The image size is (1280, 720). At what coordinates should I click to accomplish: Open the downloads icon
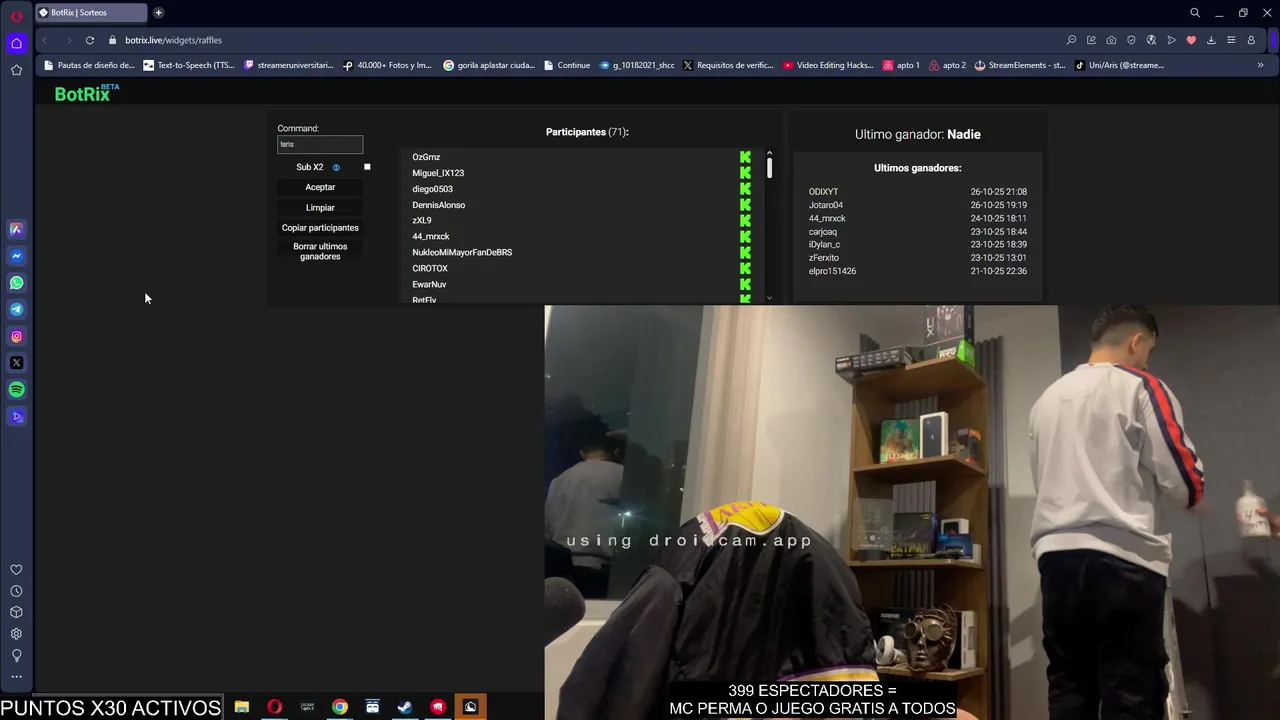click(1211, 40)
